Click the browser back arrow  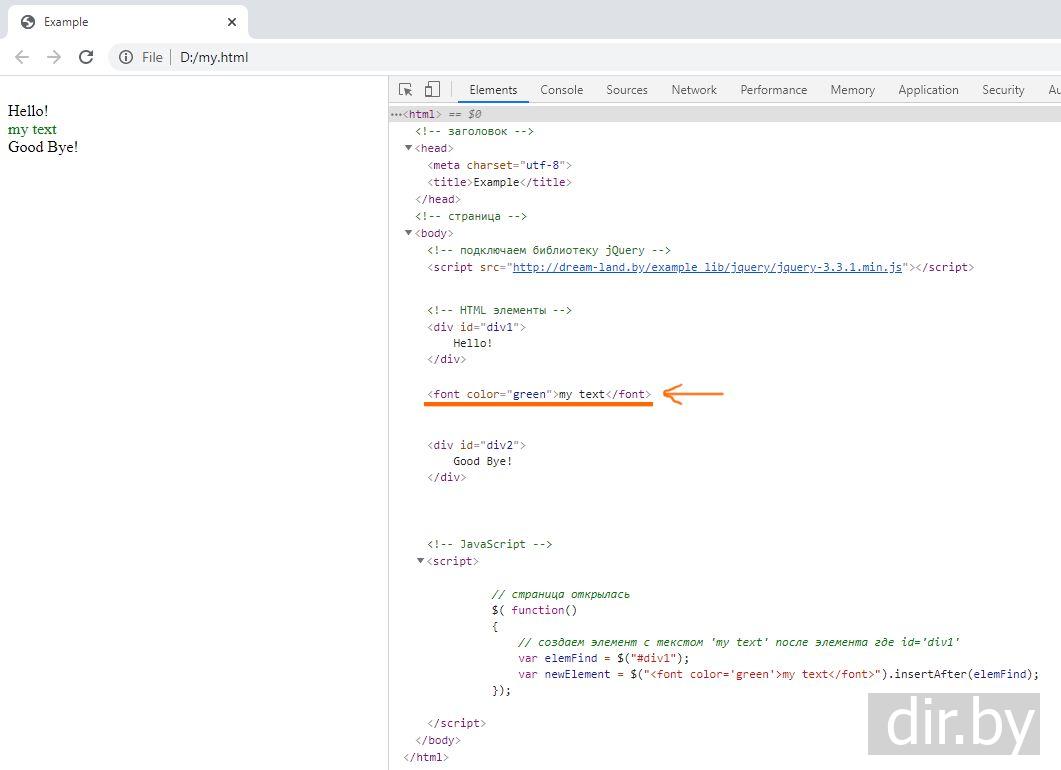click(x=22, y=57)
